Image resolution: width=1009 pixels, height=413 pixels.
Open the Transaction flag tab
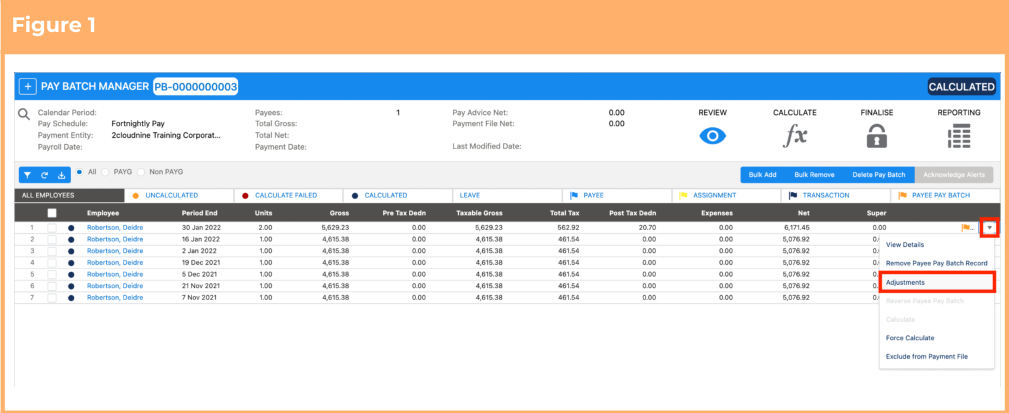click(836, 195)
